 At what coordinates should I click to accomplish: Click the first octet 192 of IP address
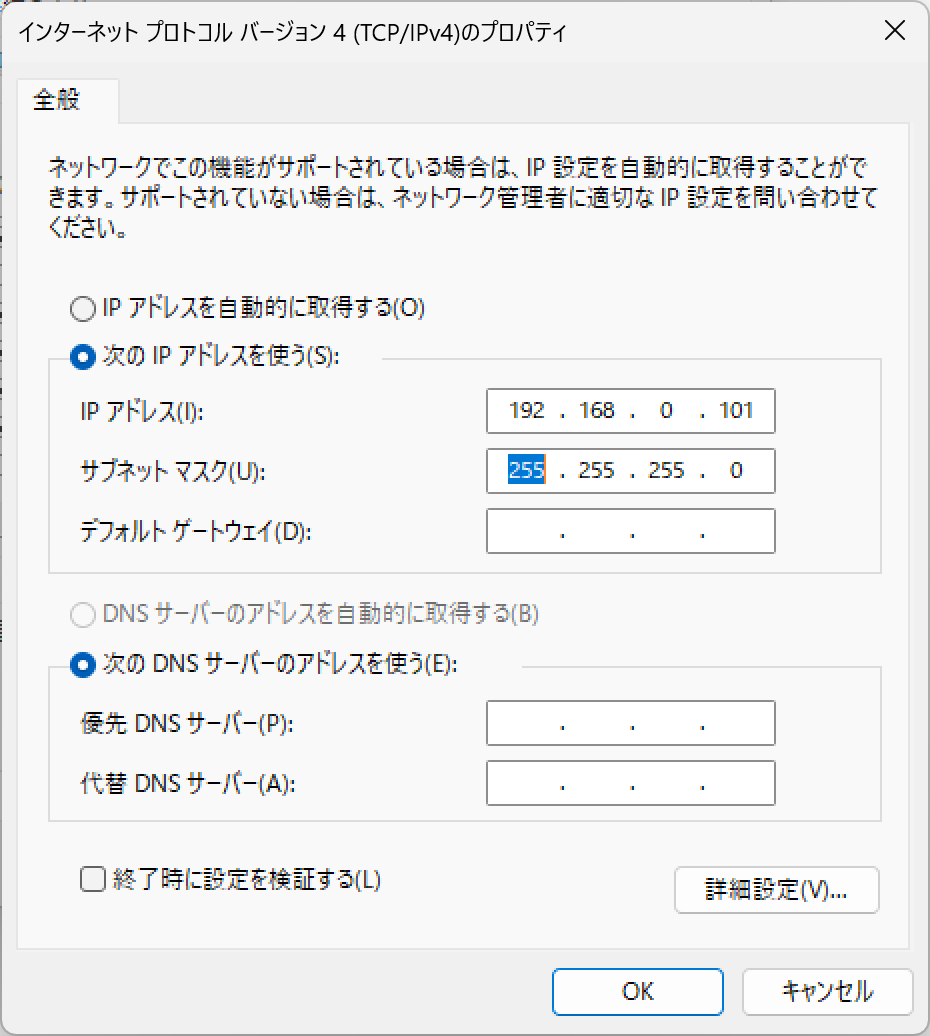coord(527,410)
